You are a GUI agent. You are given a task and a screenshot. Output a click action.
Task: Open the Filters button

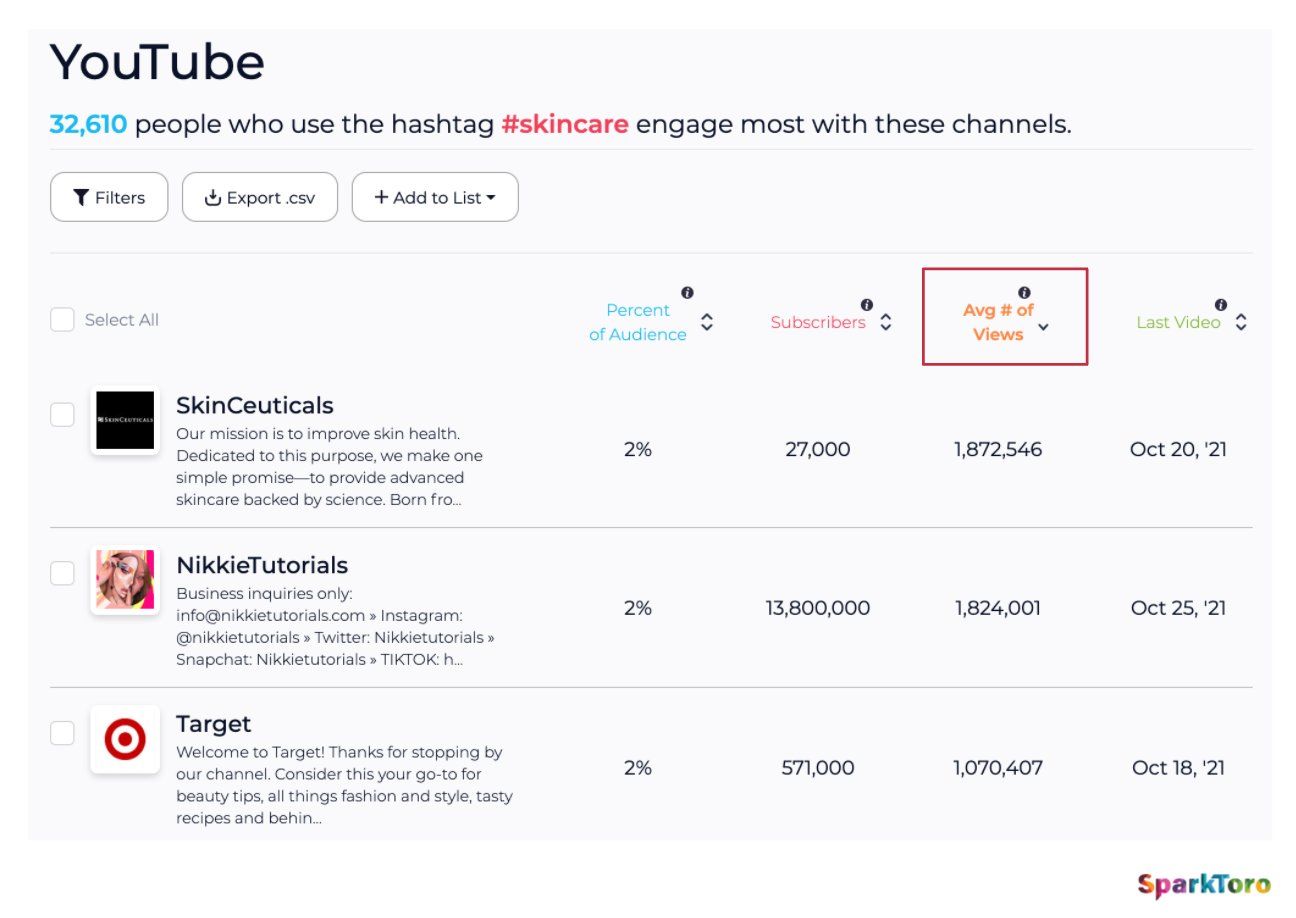(x=109, y=197)
